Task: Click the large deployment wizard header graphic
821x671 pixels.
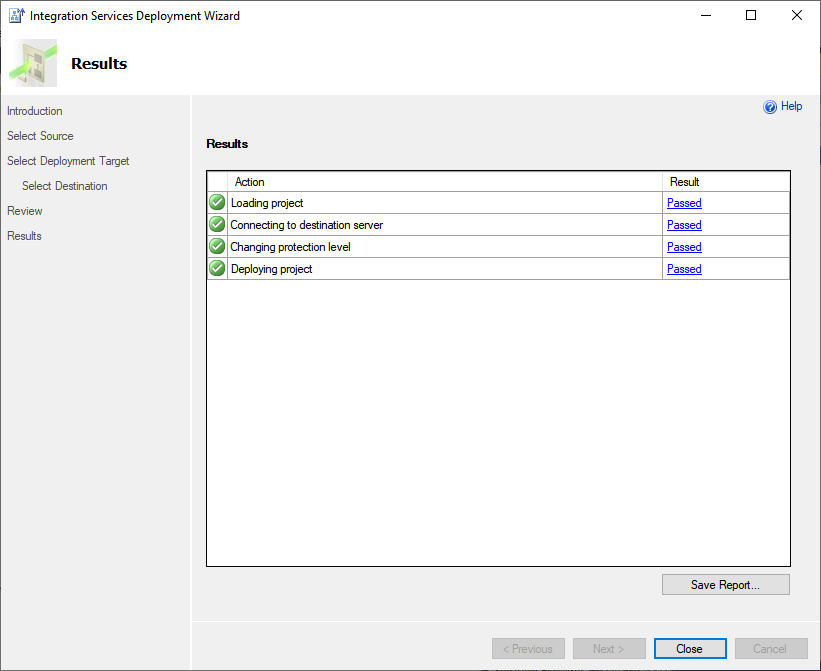Action: point(33,63)
